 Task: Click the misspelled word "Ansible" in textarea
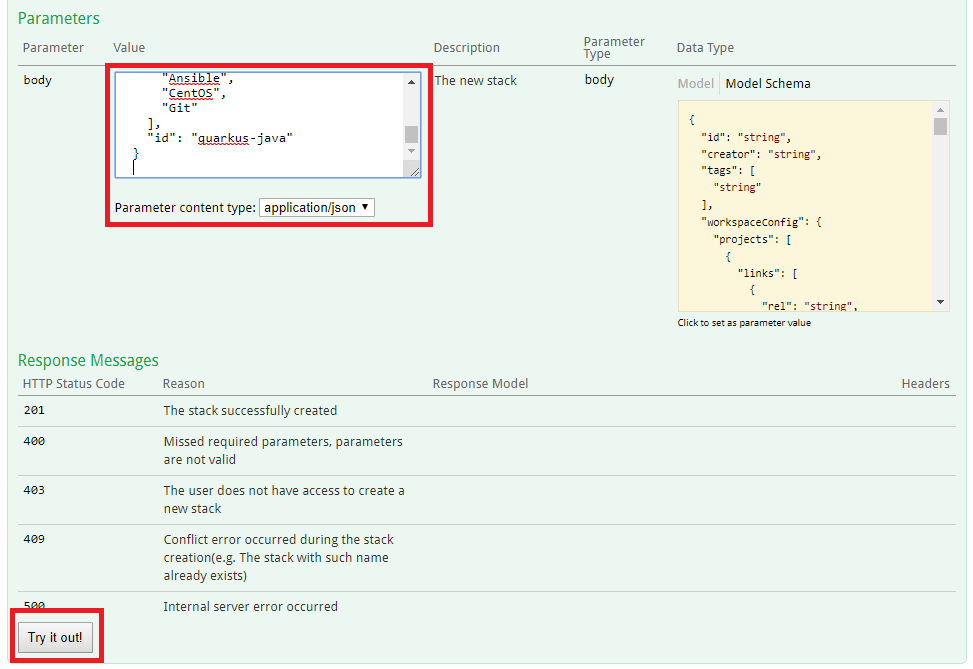(x=194, y=79)
